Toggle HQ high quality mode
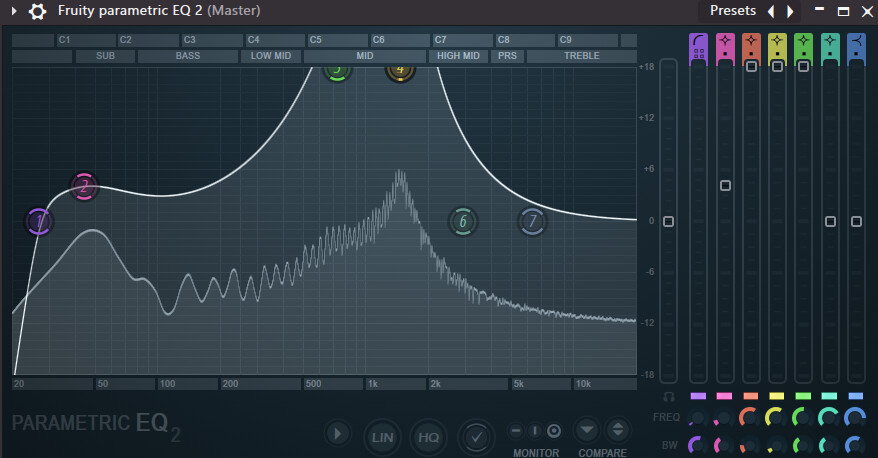This screenshot has height=458, width=878. click(428, 437)
